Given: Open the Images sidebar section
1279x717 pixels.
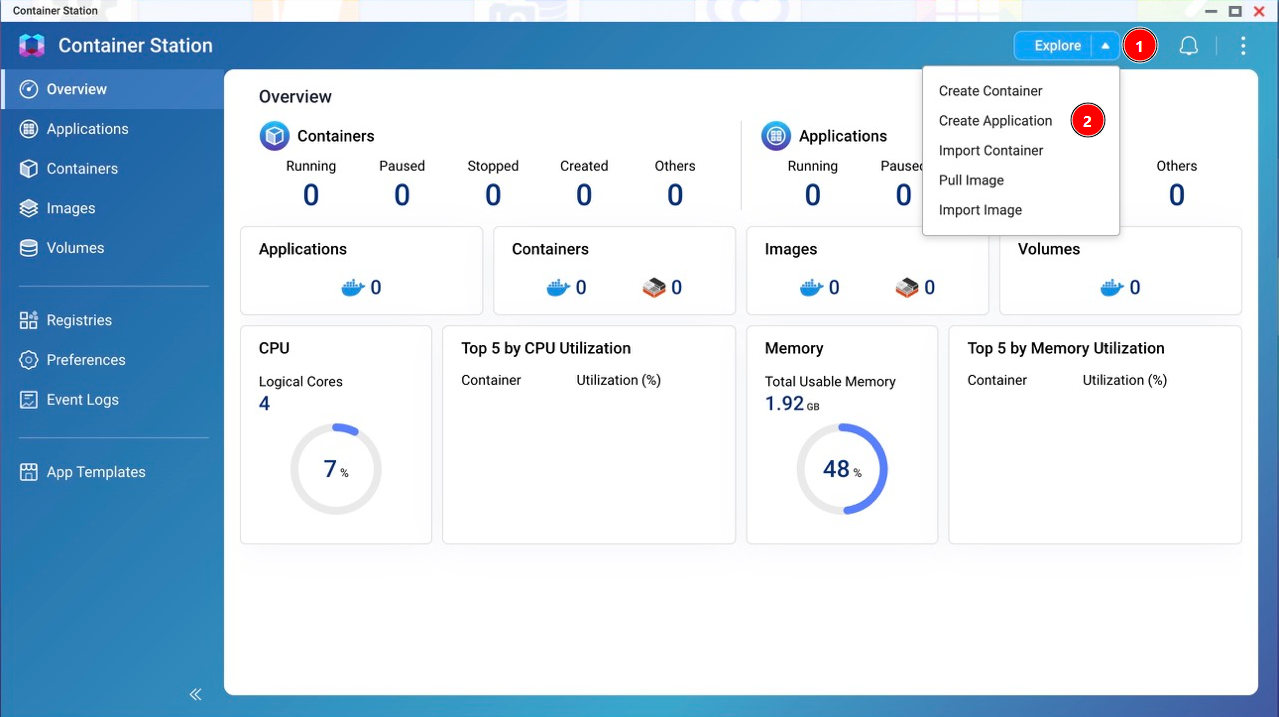Looking at the screenshot, I should pos(71,208).
